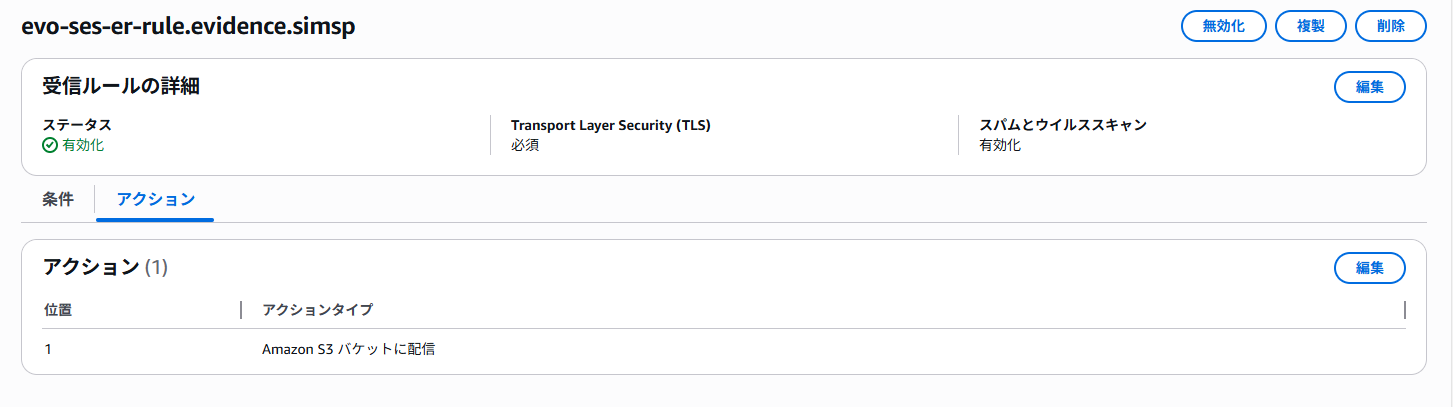Select the Amazon S3 バケットに配信 row
Viewport: 1453px width, 407px height.
point(348,350)
